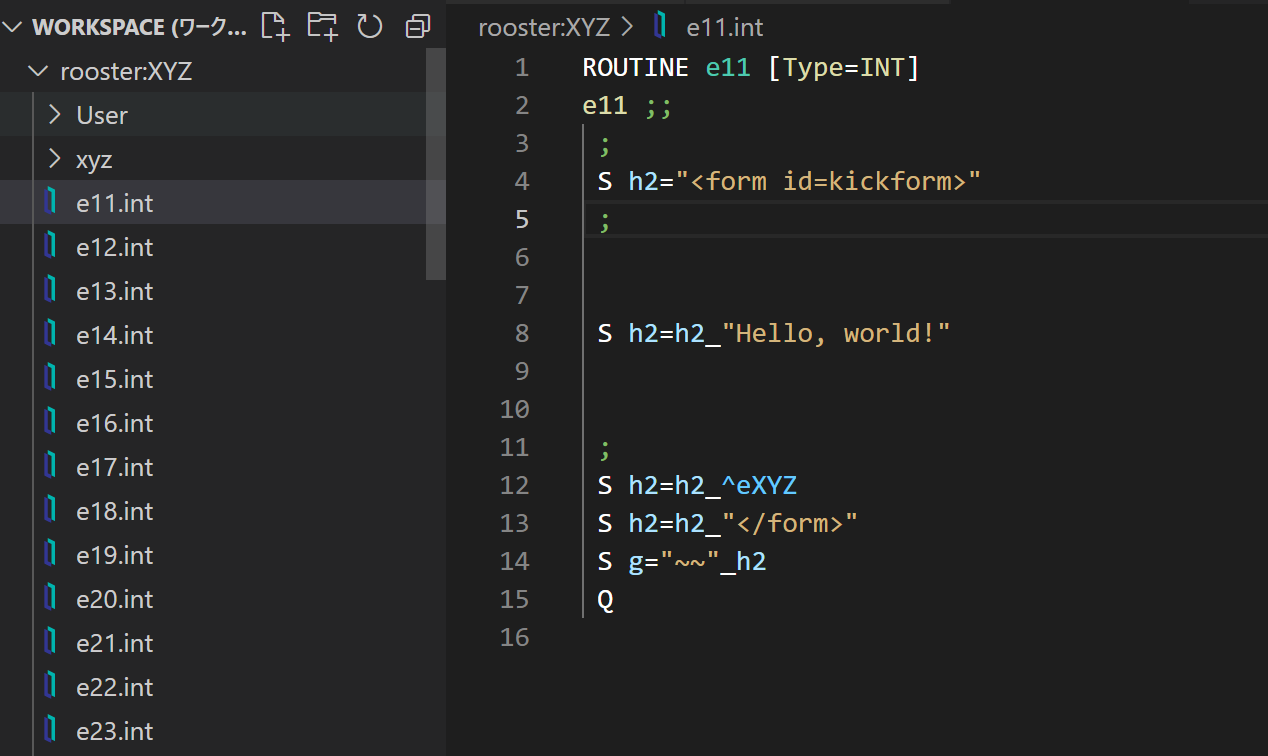Open e13.int from the file tree

tap(115, 291)
